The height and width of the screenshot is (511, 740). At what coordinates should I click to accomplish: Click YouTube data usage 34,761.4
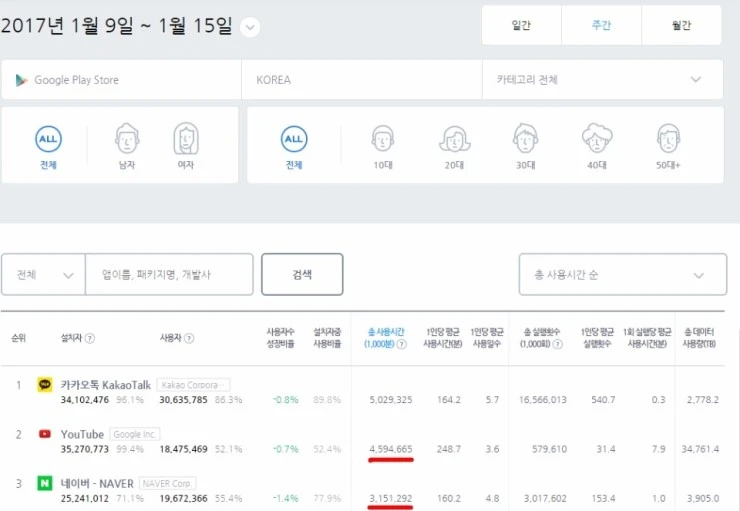coord(700,449)
